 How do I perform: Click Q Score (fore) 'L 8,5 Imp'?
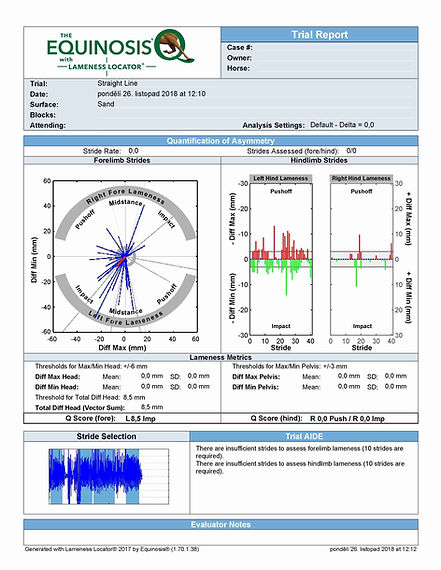(x=140, y=419)
